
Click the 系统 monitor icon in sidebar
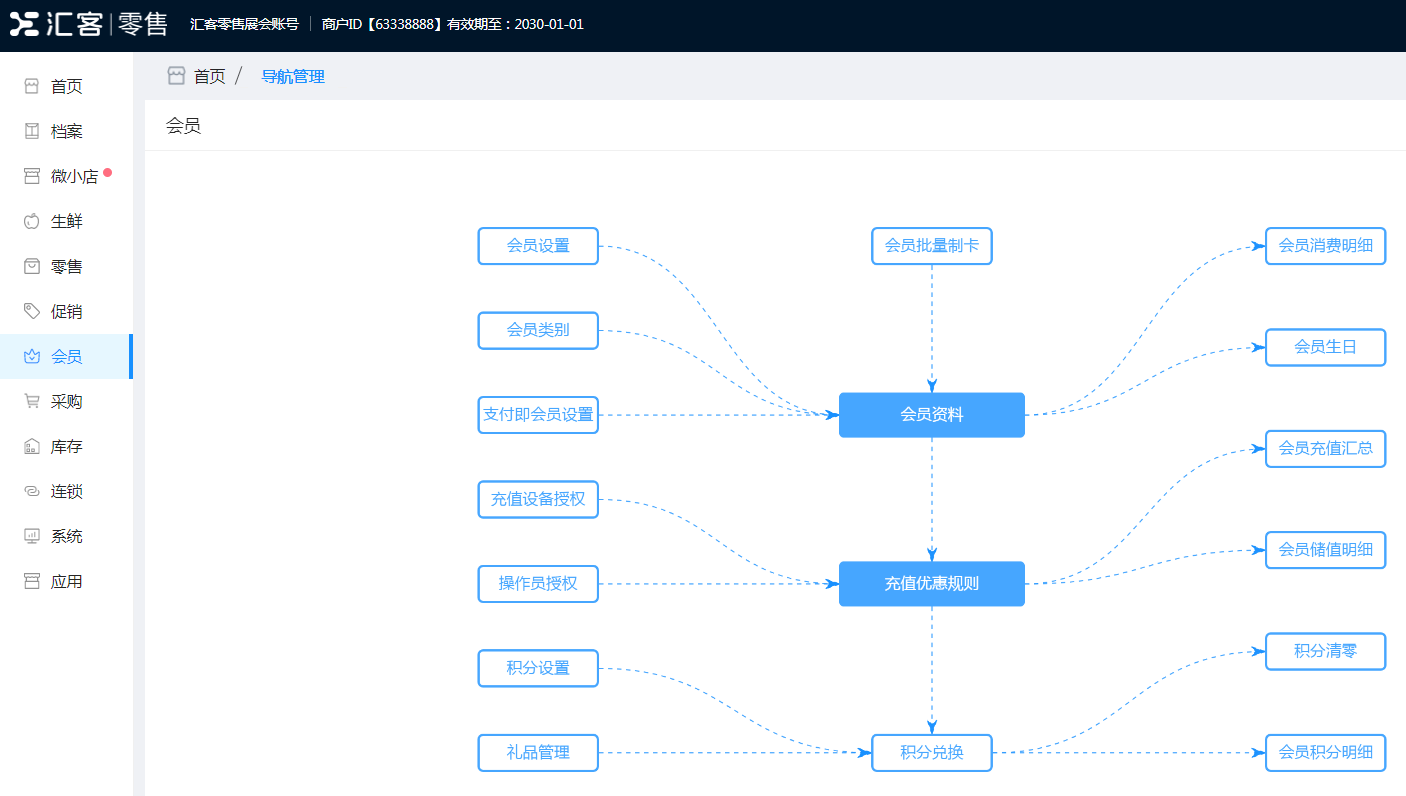pos(32,537)
